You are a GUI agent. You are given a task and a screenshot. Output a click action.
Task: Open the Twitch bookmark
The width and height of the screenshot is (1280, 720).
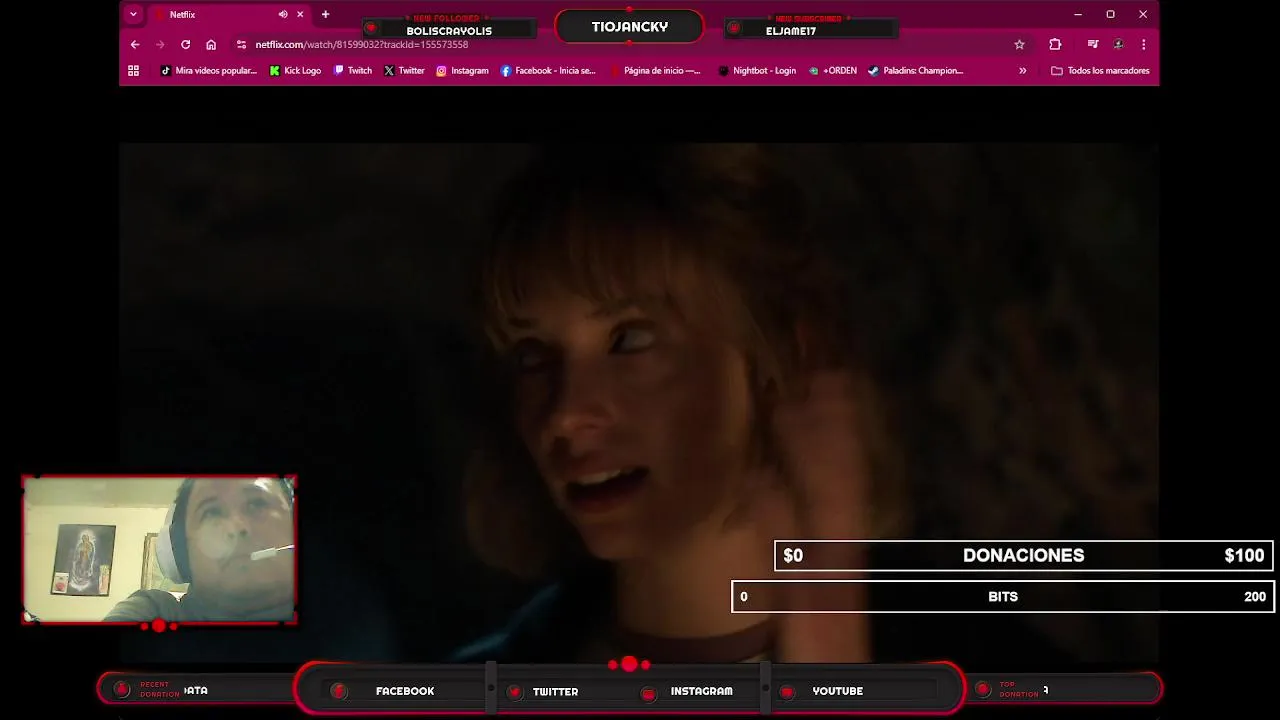click(353, 70)
